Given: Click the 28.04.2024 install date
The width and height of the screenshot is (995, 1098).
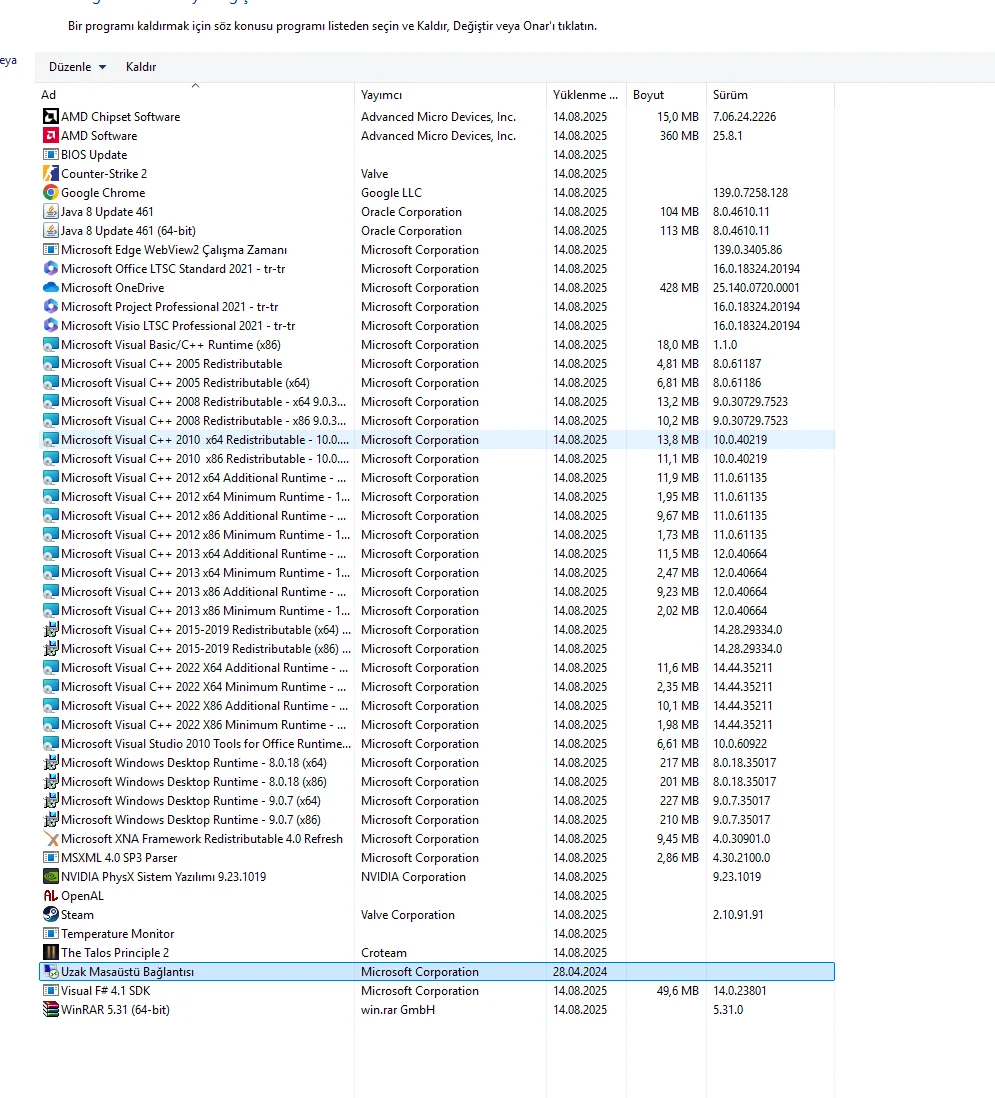Looking at the screenshot, I should click(580, 971).
